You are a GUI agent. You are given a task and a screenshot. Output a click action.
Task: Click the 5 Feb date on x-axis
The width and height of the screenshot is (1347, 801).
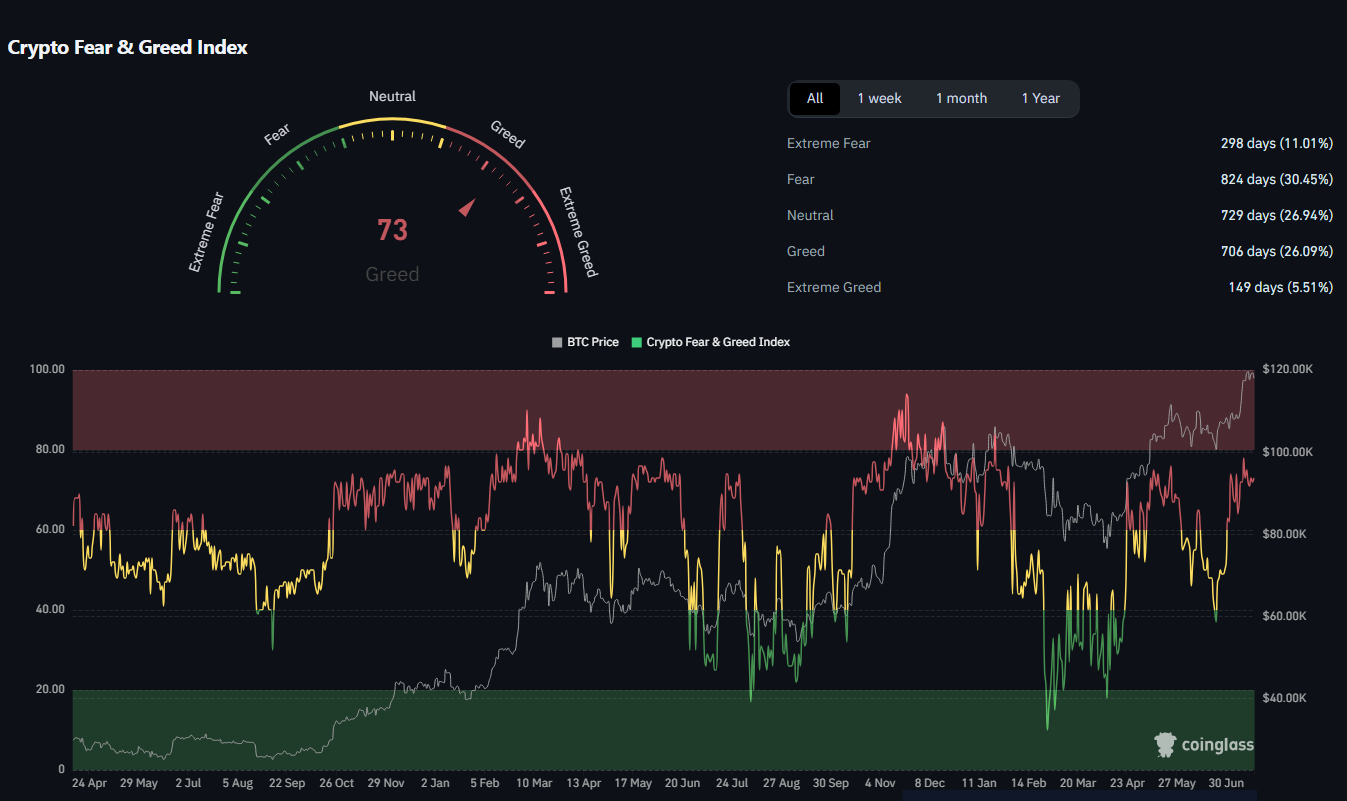[484, 783]
